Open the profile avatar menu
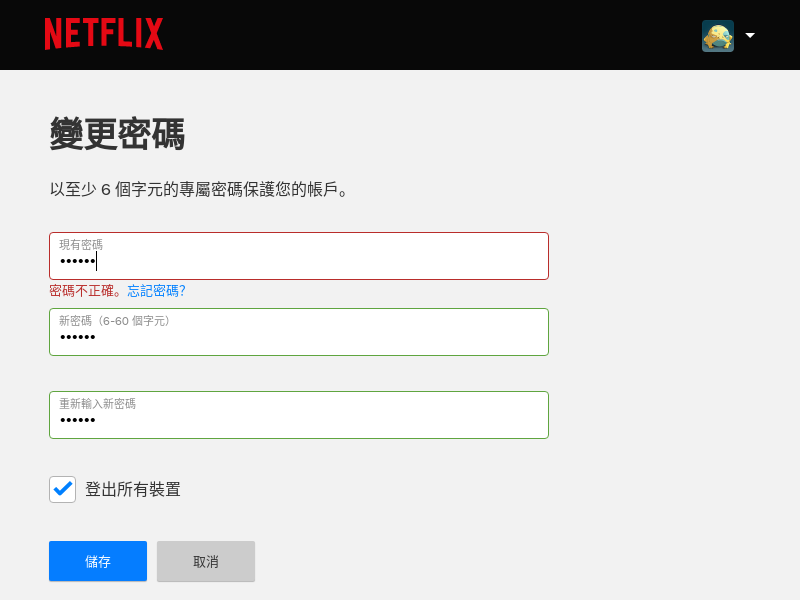Image resolution: width=800 pixels, height=600 pixels. [x=718, y=36]
